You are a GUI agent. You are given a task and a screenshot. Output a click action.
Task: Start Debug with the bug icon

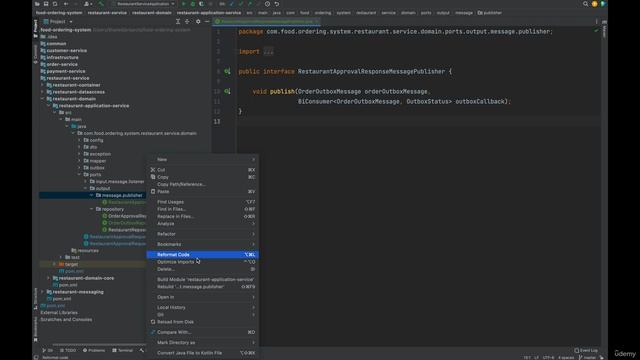click(193, 4)
